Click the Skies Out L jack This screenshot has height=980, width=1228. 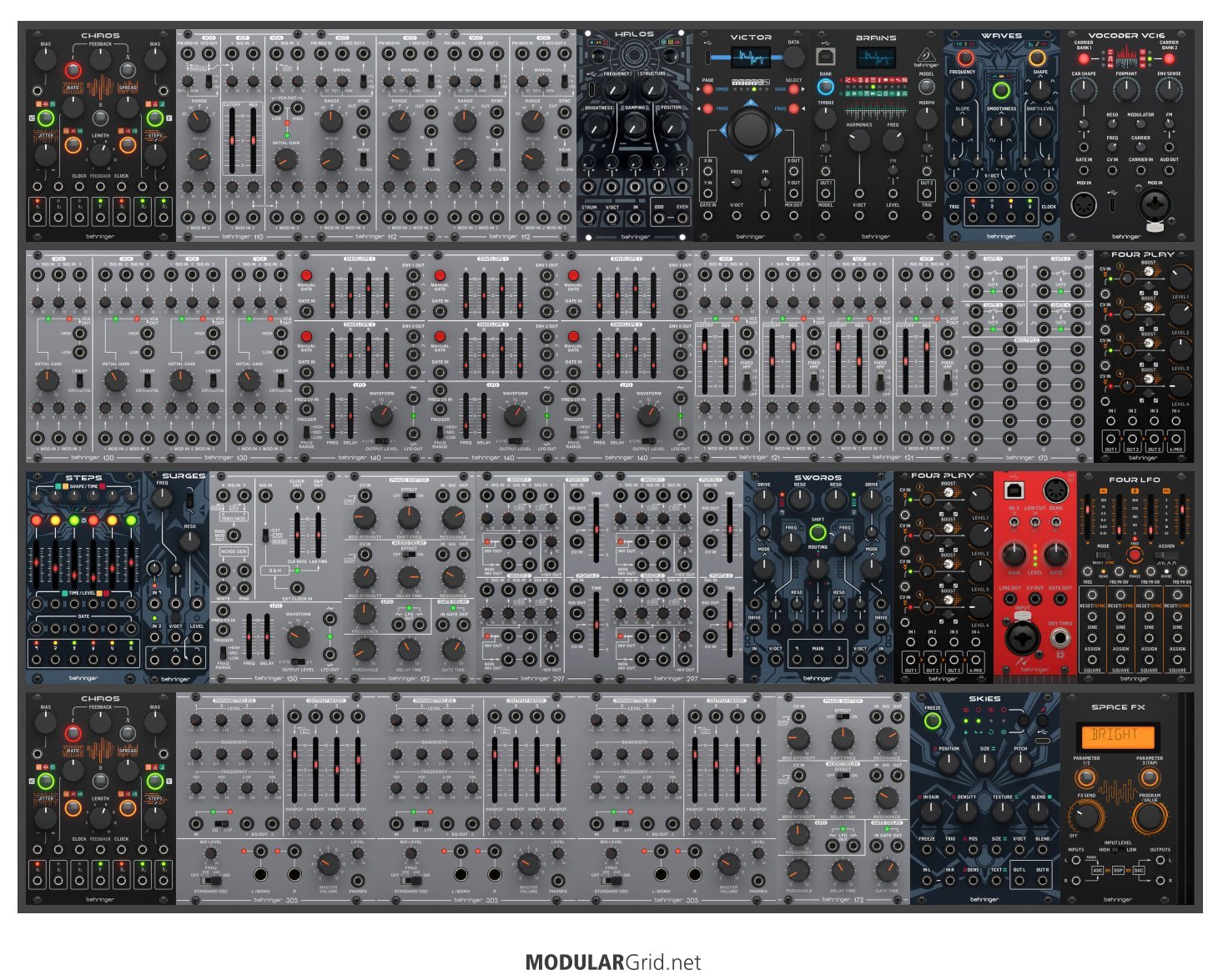coord(1018,882)
